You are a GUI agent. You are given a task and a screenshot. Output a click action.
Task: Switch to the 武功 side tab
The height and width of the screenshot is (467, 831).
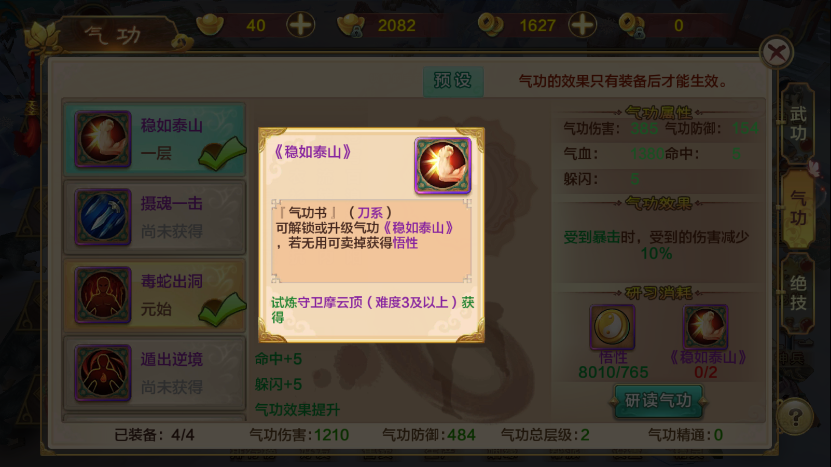[798, 123]
